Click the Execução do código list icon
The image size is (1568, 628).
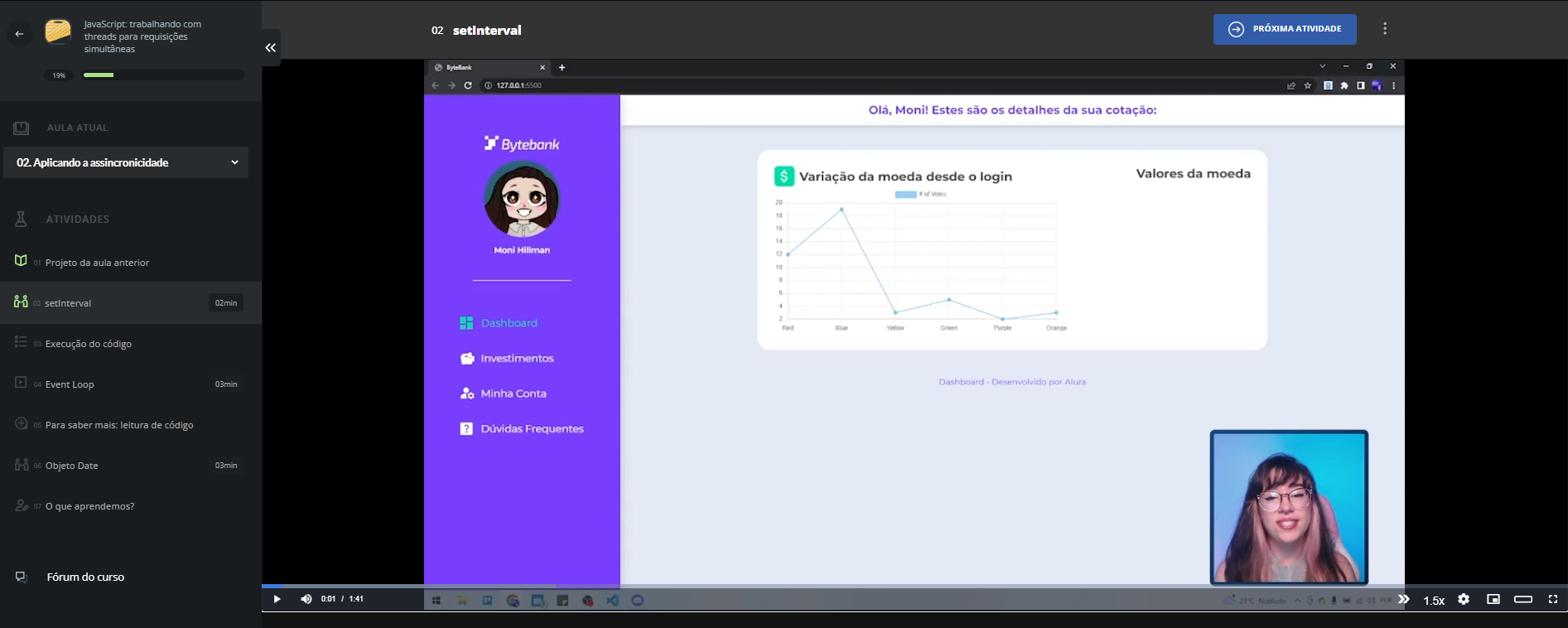point(21,342)
